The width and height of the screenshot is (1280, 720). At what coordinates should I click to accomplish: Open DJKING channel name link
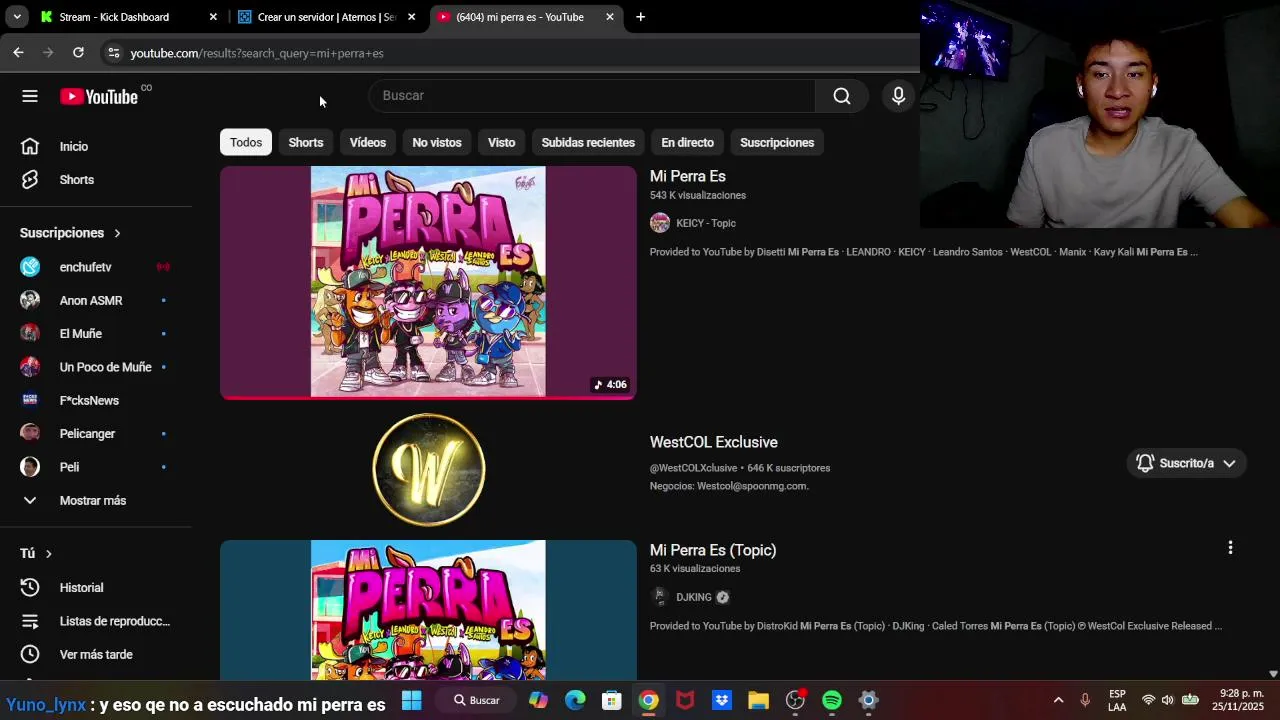(694, 597)
